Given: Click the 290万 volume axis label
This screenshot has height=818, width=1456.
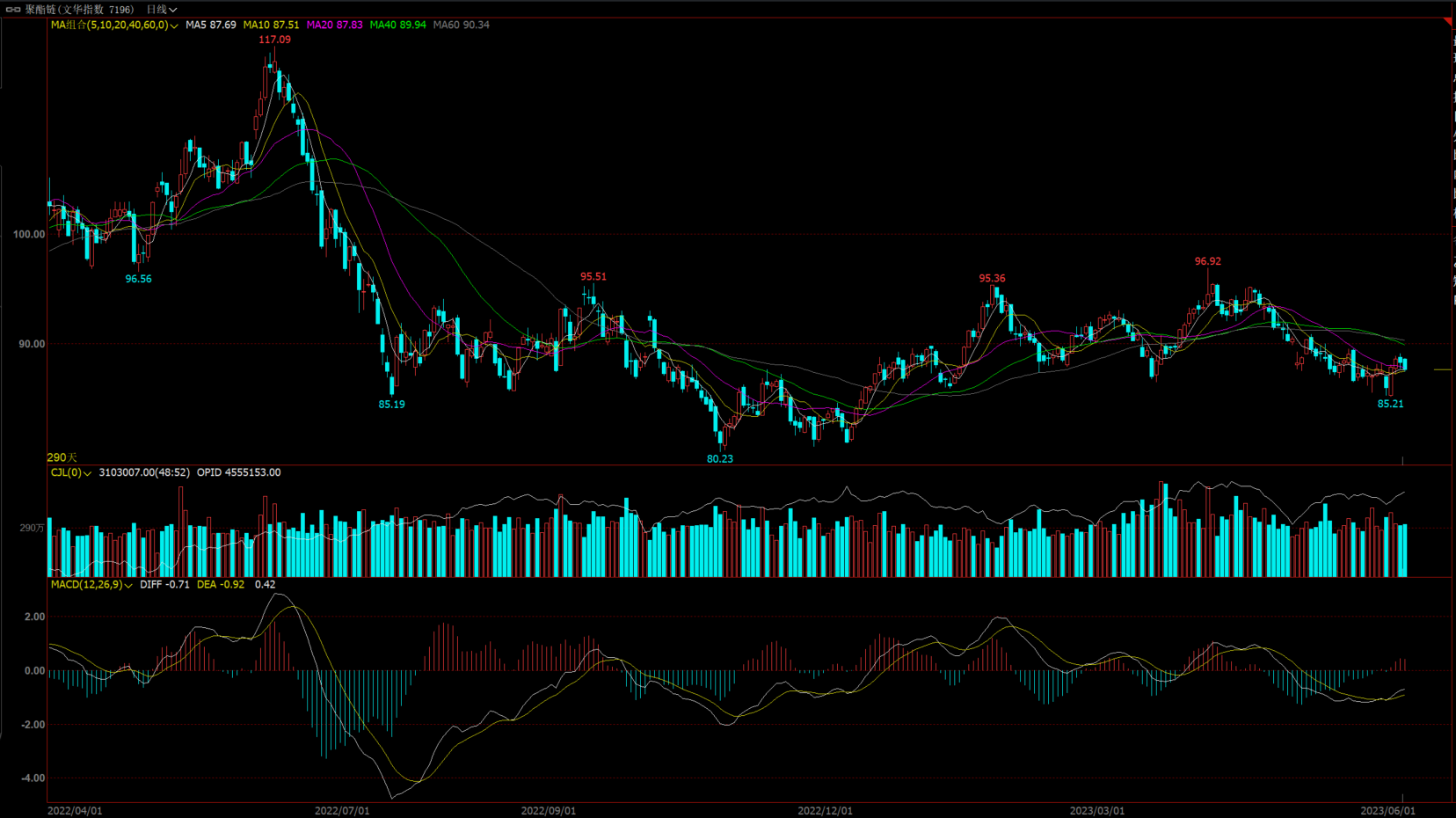Looking at the screenshot, I should click(x=32, y=528).
